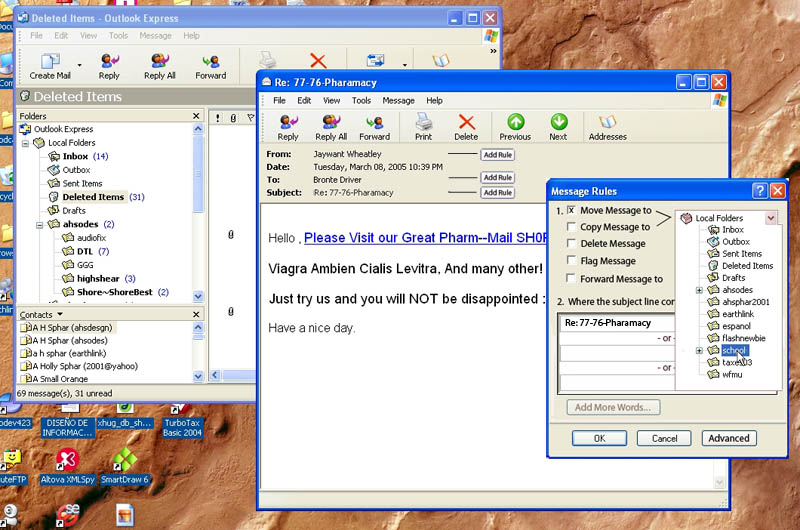Open Create Mail dropdown arrow
Image resolution: width=800 pixels, height=530 pixels.
(x=80, y=65)
